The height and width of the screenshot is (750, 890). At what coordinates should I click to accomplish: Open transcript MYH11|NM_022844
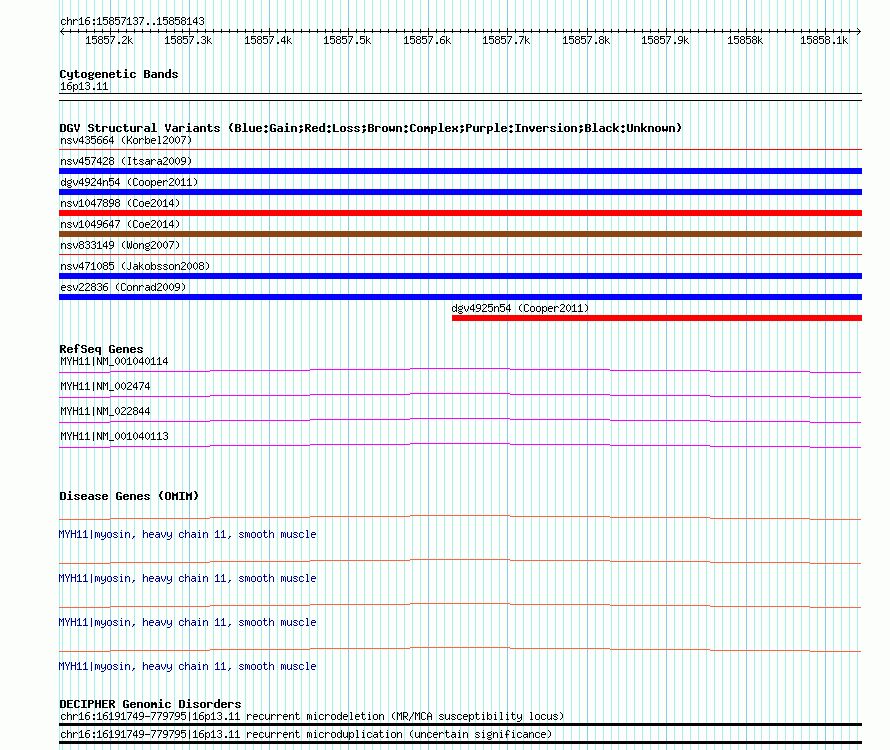click(105, 411)
